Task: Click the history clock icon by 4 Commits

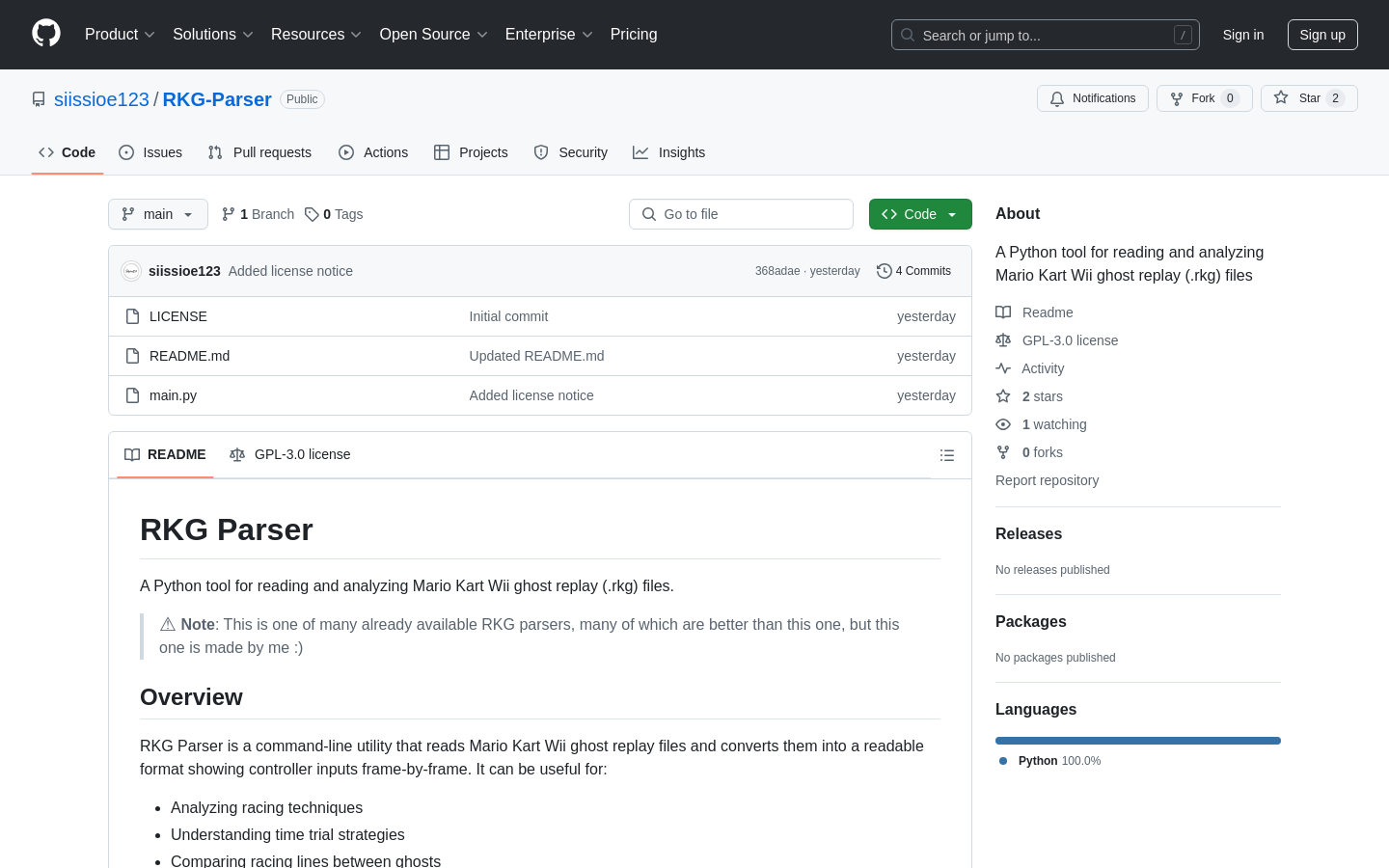Action: [884, 271]
